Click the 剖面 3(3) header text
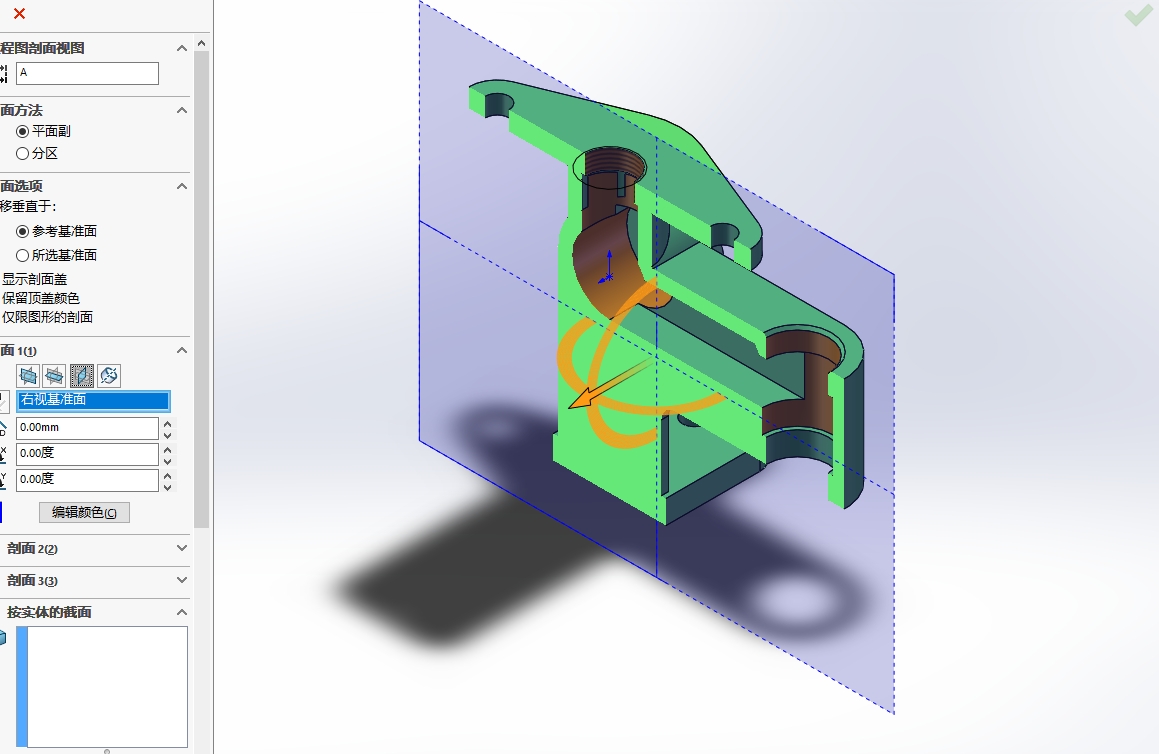Viewport: 1159px width, 754px height. [33, 580]
